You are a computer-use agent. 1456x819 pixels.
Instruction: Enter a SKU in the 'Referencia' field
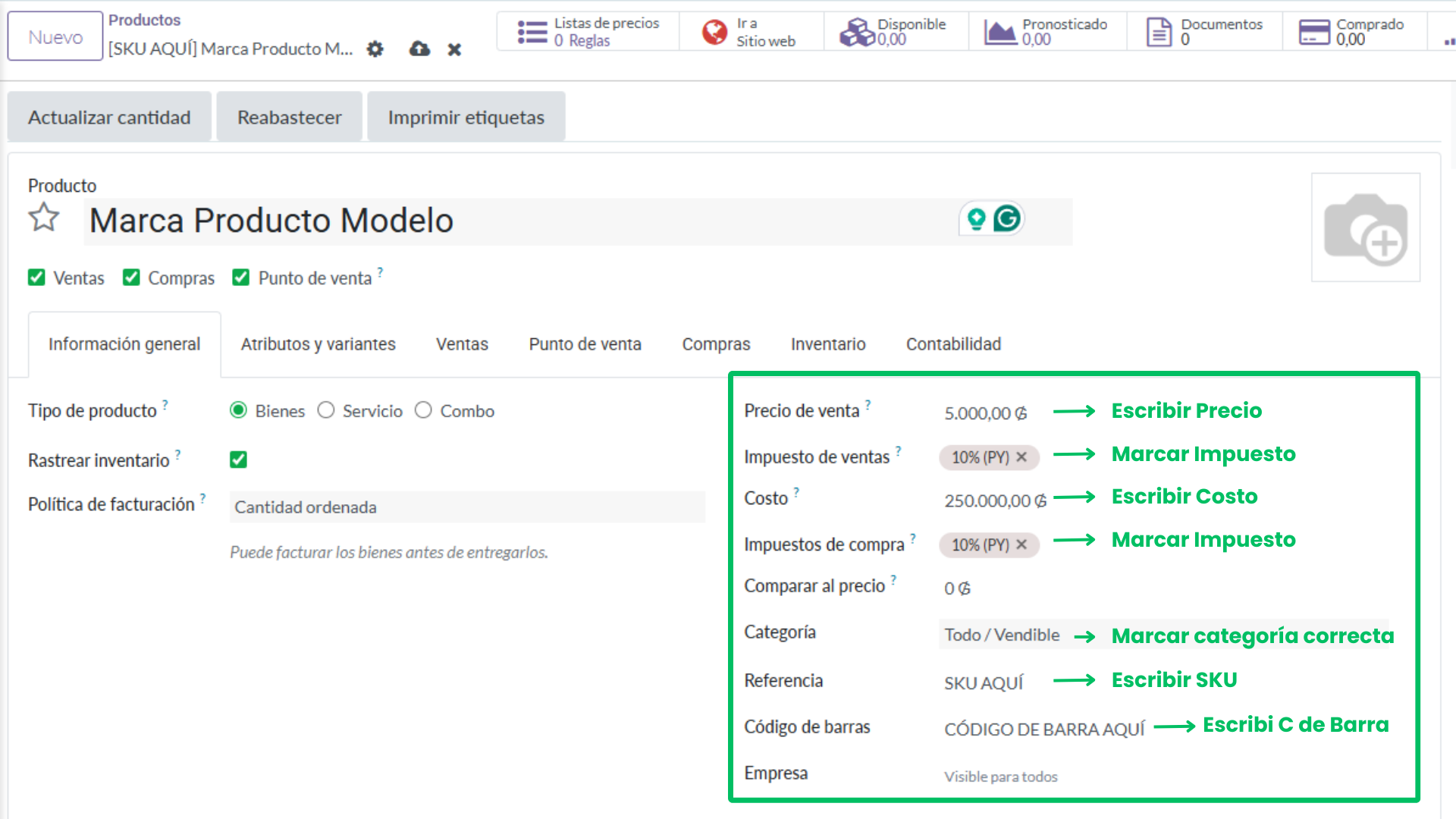point(983,682)
